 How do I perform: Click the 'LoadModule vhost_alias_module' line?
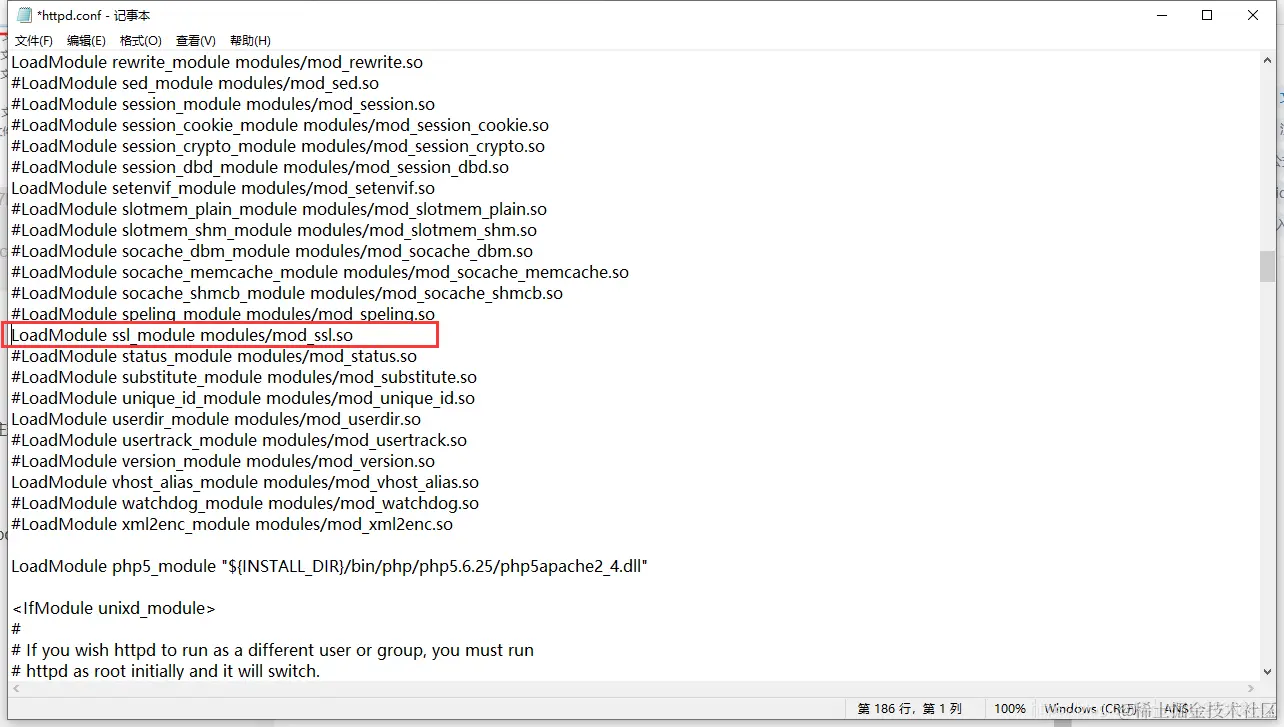point(245,482)
